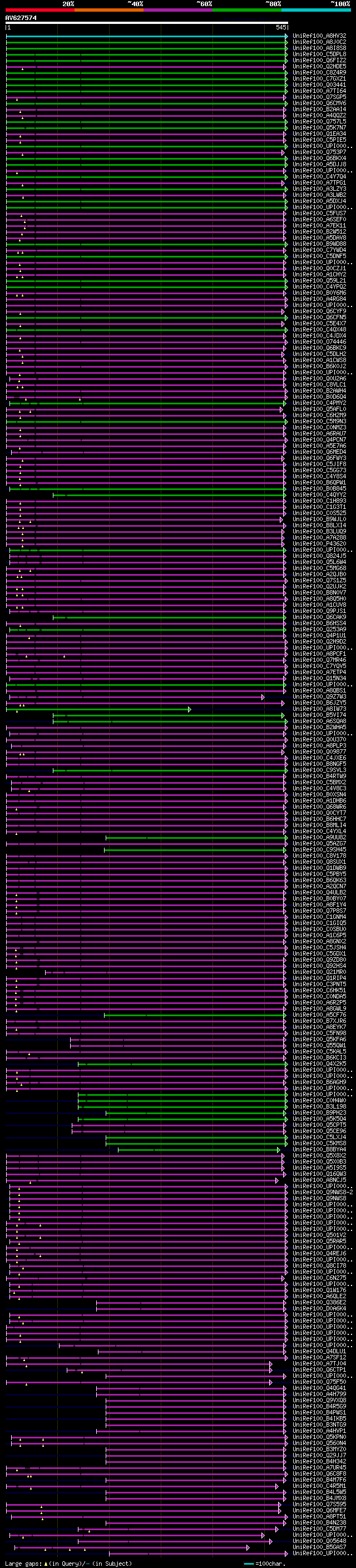Select the UniRef100_C5PIE5 label
The image size is (356, 1568).
tap(319, 140)
